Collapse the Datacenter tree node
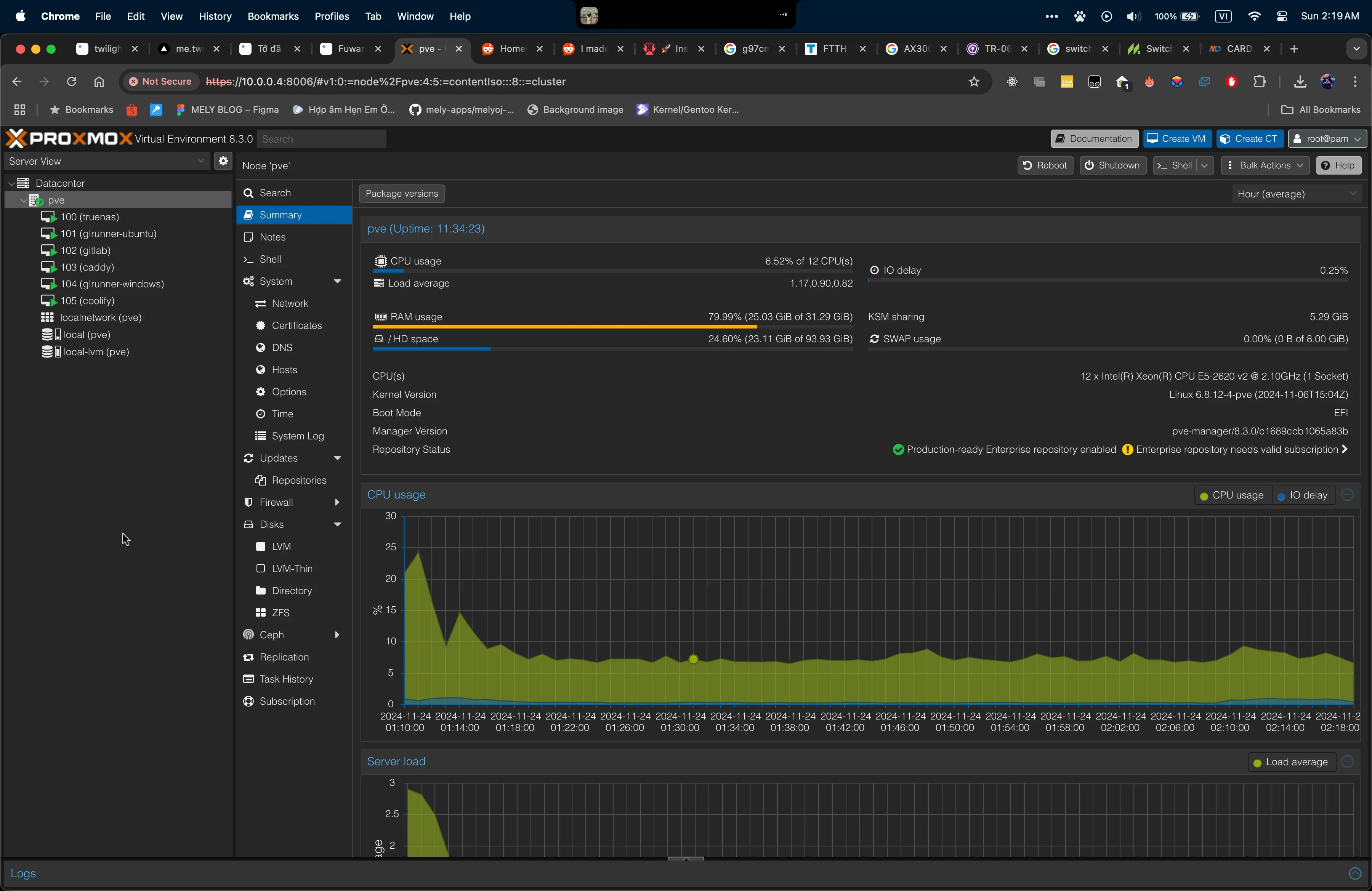The height and width of the screenshot is (891, 1372). (11, 183)
